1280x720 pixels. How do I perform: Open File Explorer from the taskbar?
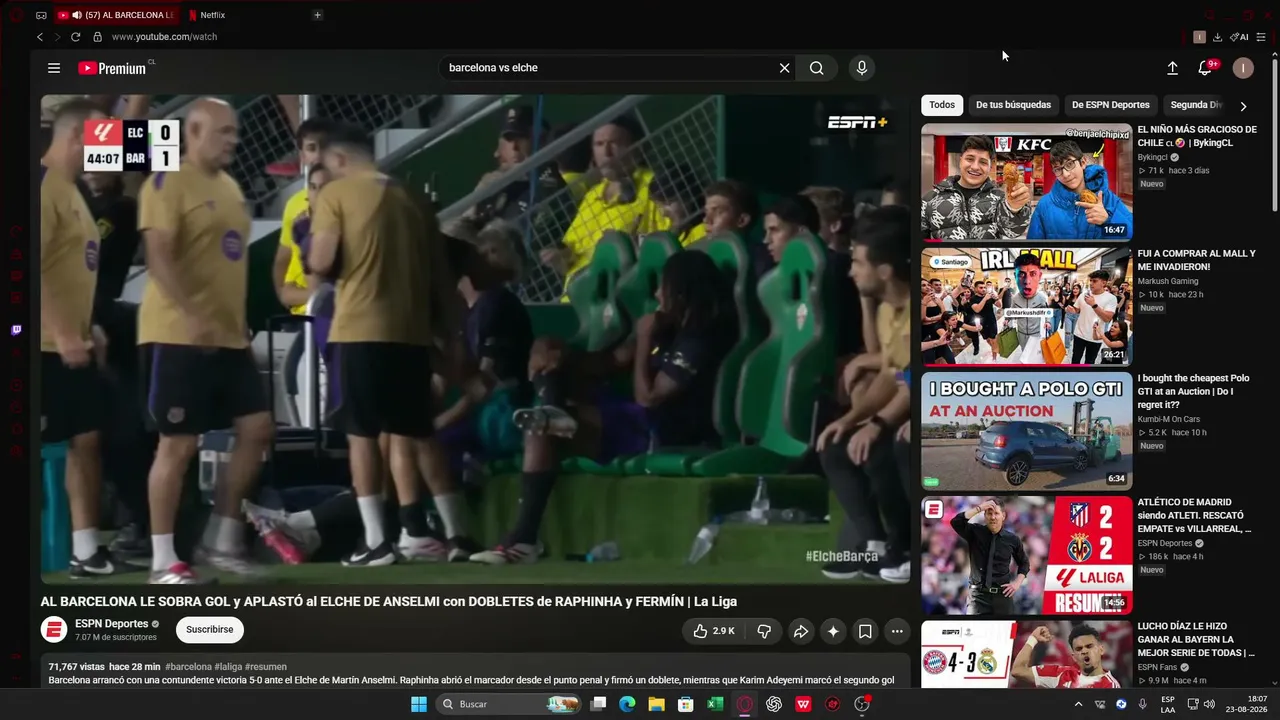coord(656,704)
